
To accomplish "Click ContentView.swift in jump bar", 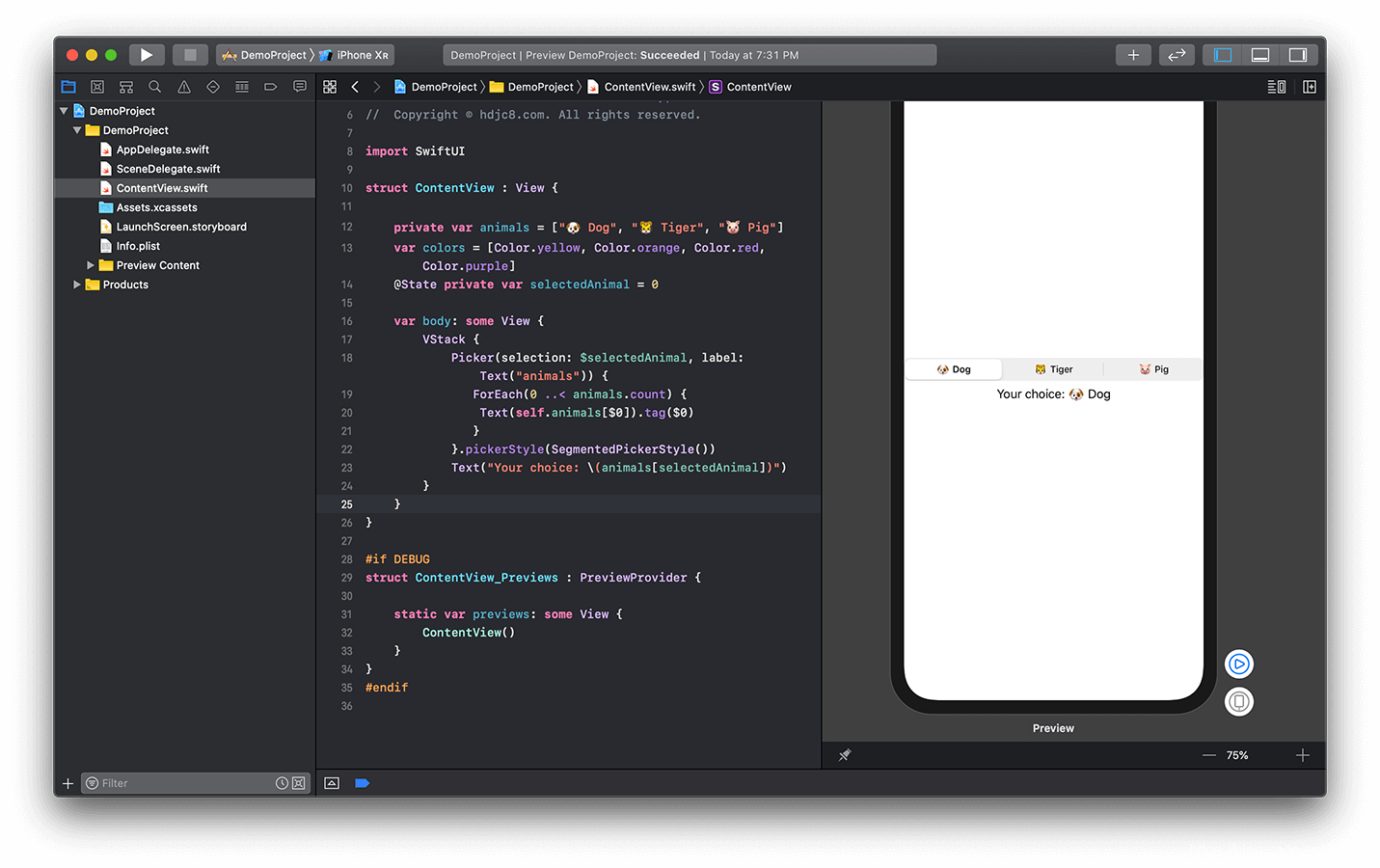I will 641,87.
